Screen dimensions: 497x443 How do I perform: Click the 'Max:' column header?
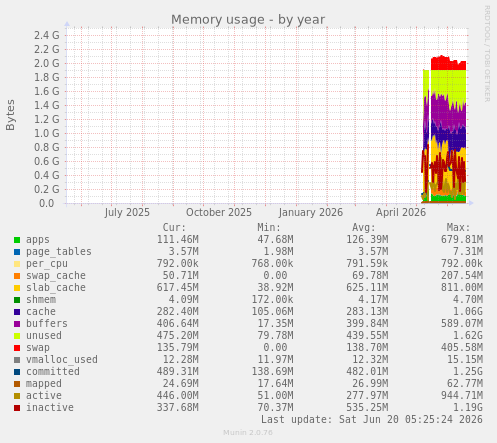click(458, 228)
